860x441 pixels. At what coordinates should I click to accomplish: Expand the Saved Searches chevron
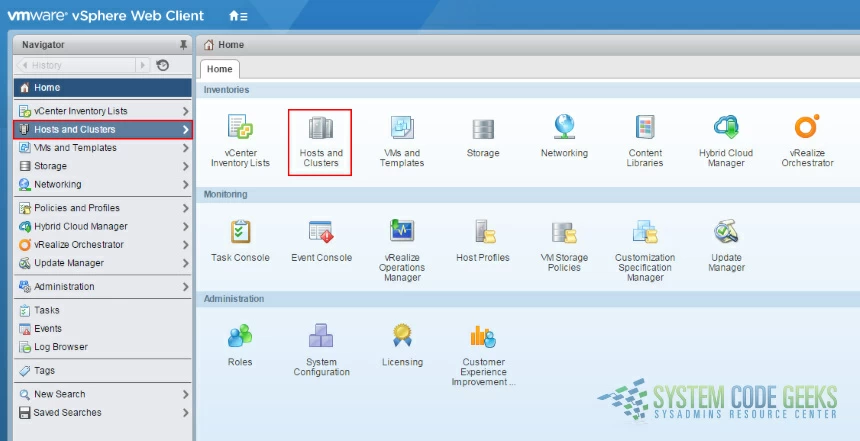[x=185, y=412]
